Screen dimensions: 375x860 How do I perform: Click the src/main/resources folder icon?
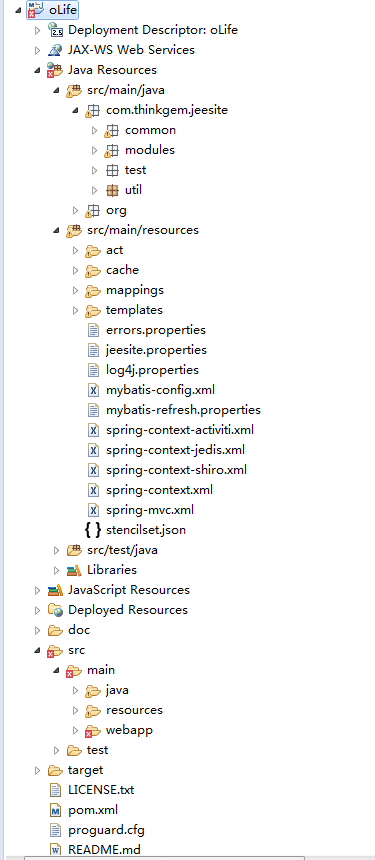(x=74, y=230)
